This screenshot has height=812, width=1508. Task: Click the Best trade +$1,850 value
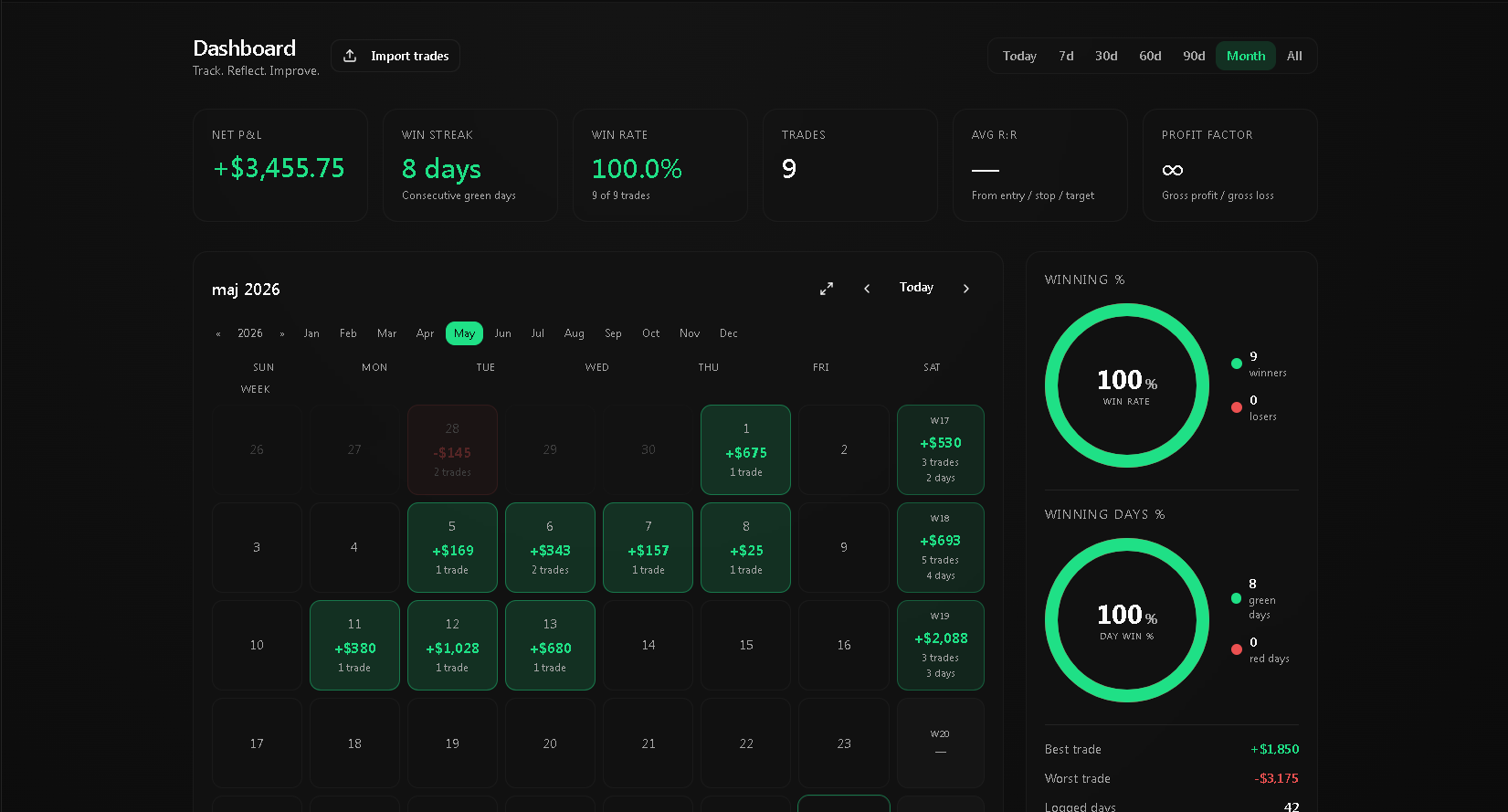tap(1275, 749)
